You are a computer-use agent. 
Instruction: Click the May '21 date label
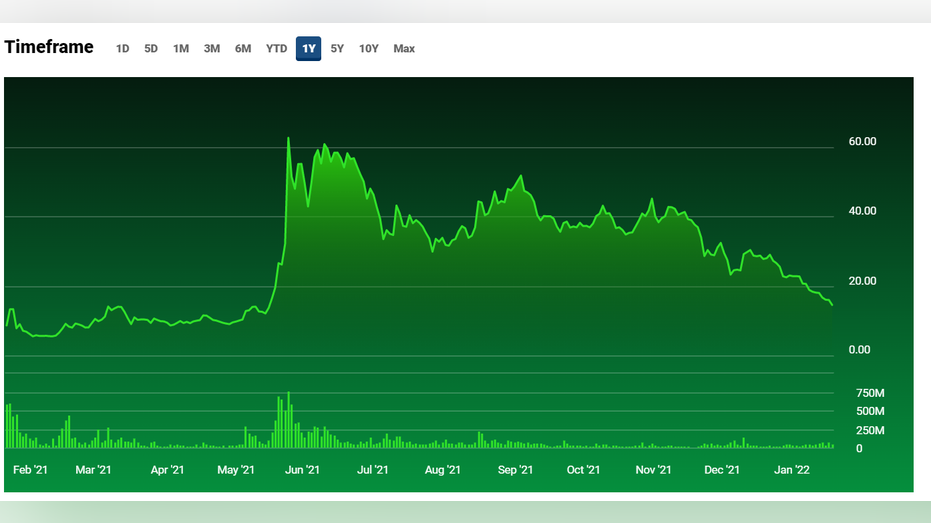236,470
